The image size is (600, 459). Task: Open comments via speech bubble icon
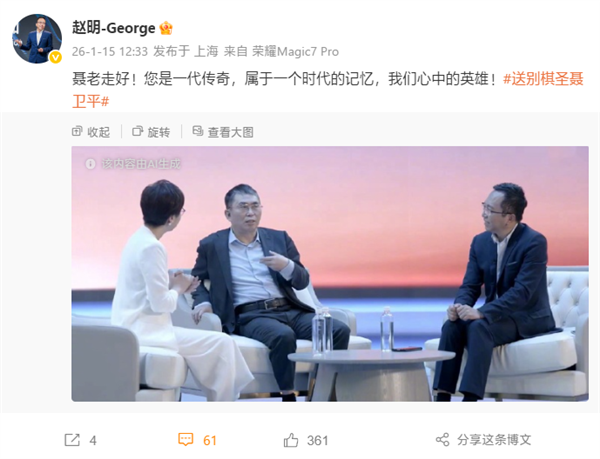click(186, 439)
